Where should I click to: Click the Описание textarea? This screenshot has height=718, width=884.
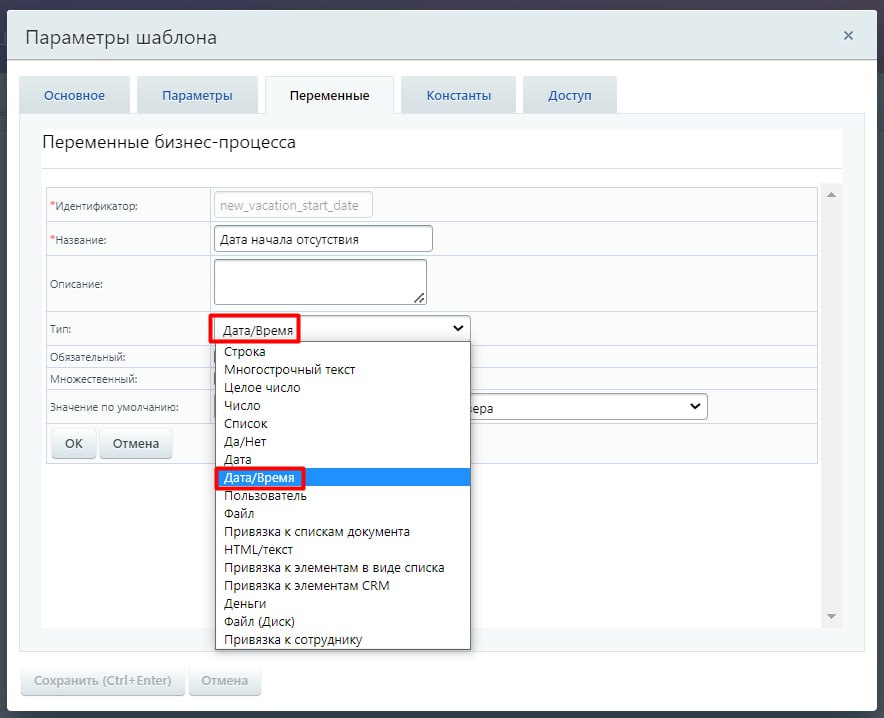[x=320, y=282]
